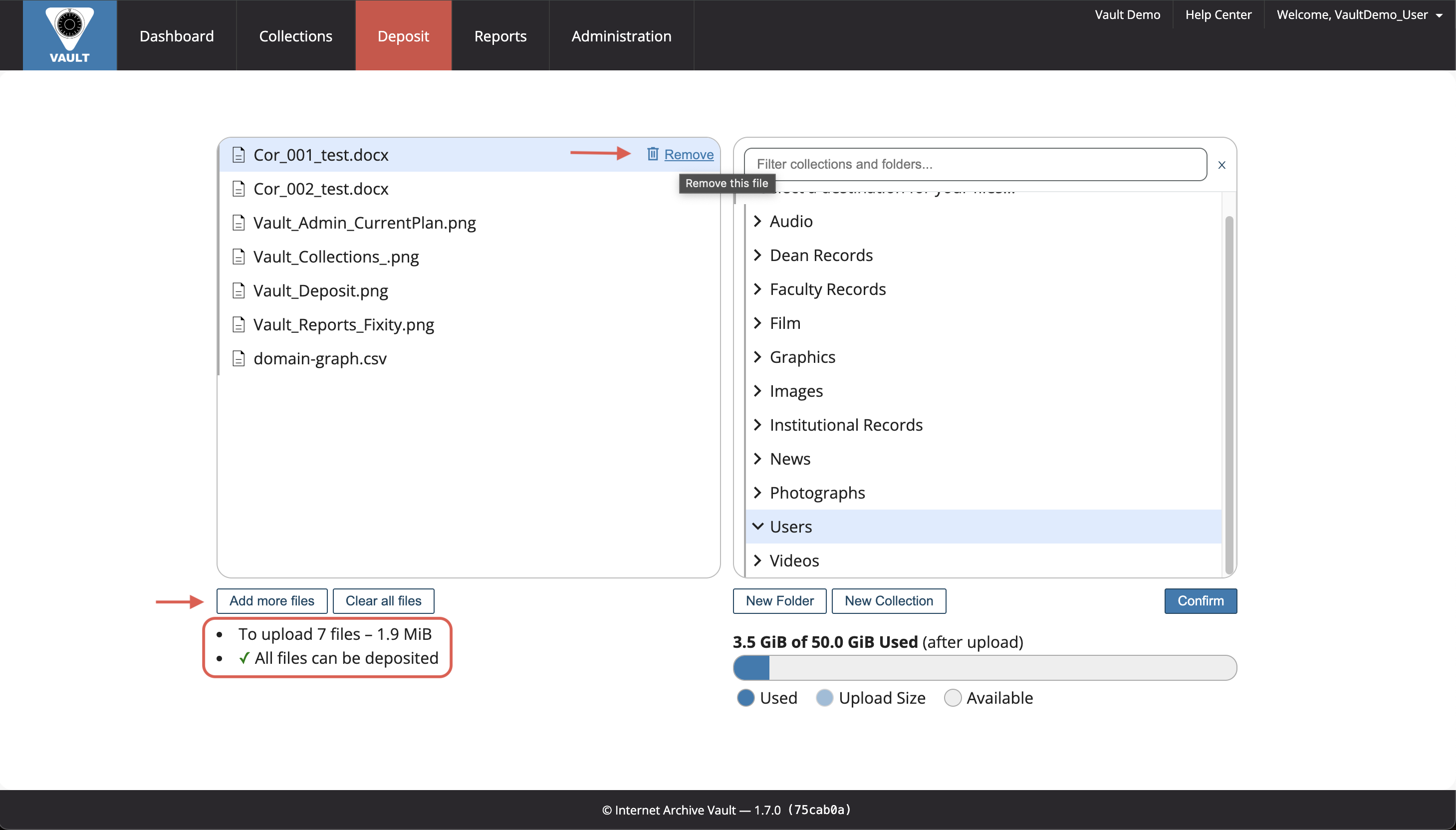Click the file icon for Cor_002_test.docx

(239, 189)
